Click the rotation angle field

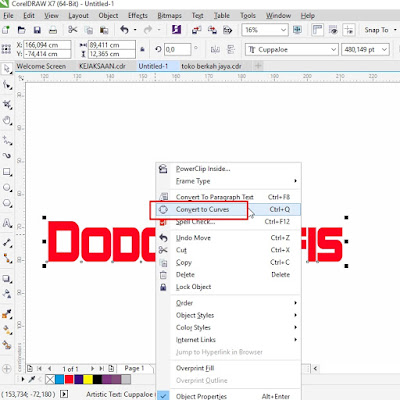[x=177, y=50]
